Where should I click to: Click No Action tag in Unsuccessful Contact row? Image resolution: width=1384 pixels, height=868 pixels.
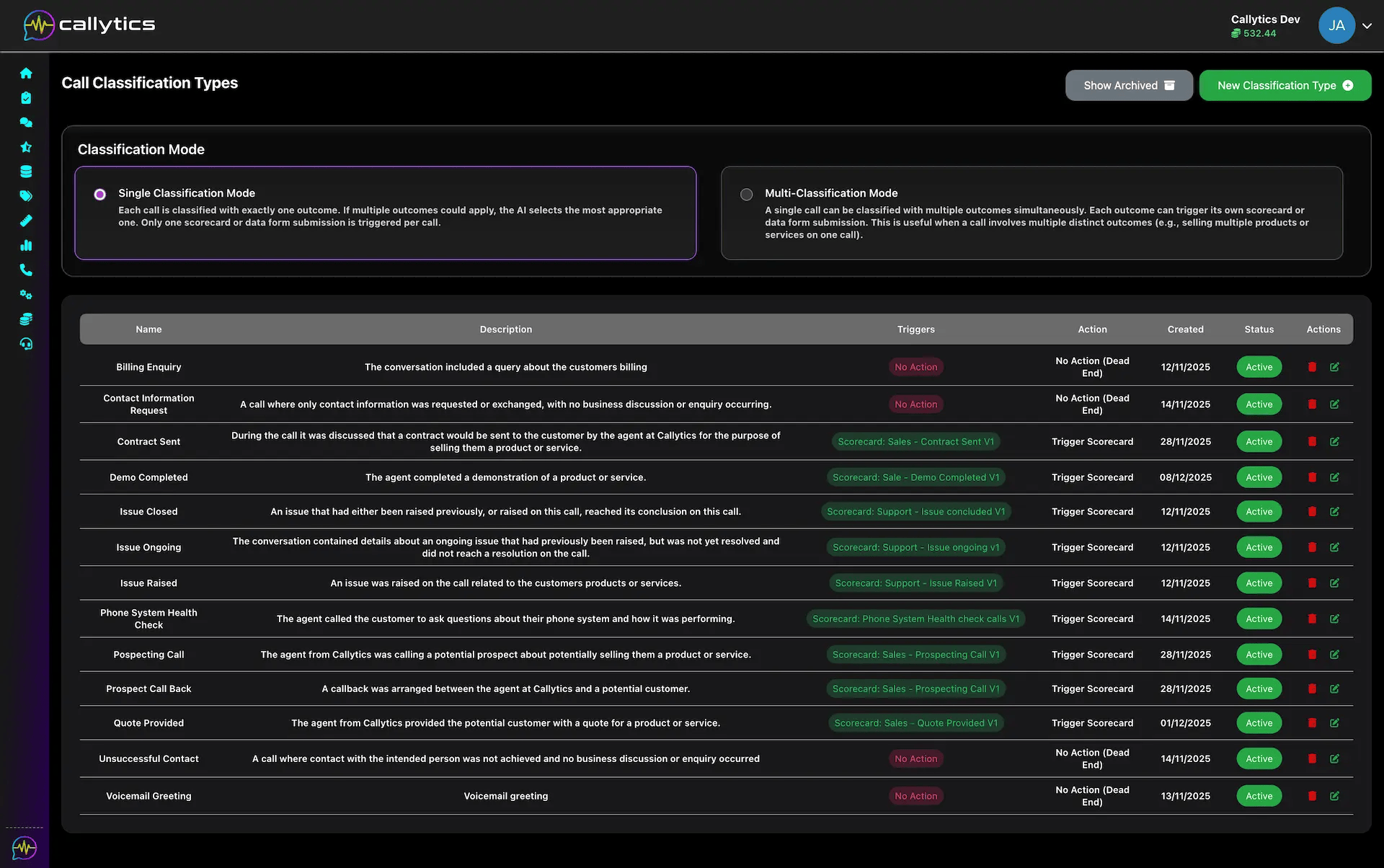coord(915,758)
